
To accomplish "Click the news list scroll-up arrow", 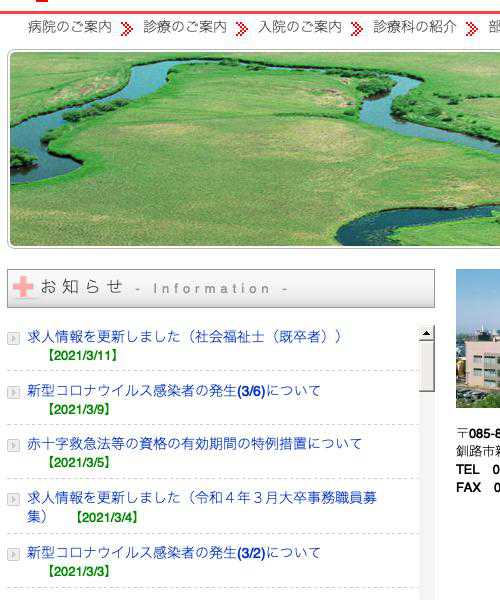I will pyautogui.click(x=427, y=333).
